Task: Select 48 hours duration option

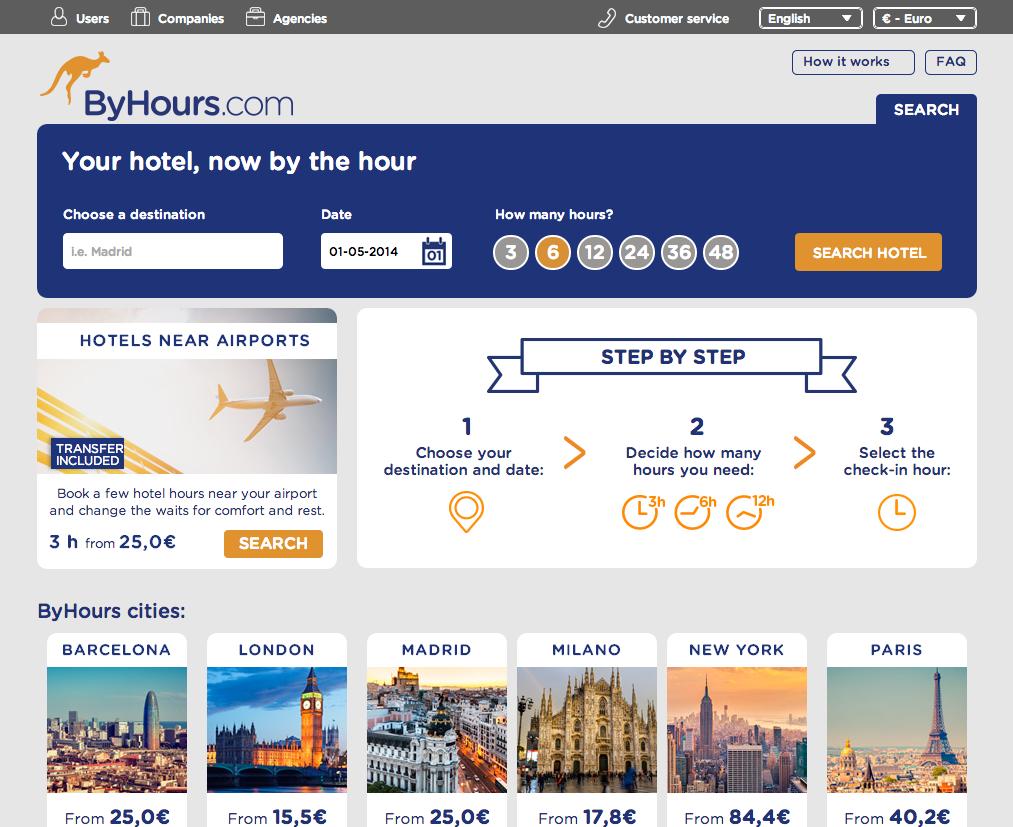Action: coord(721,252)
